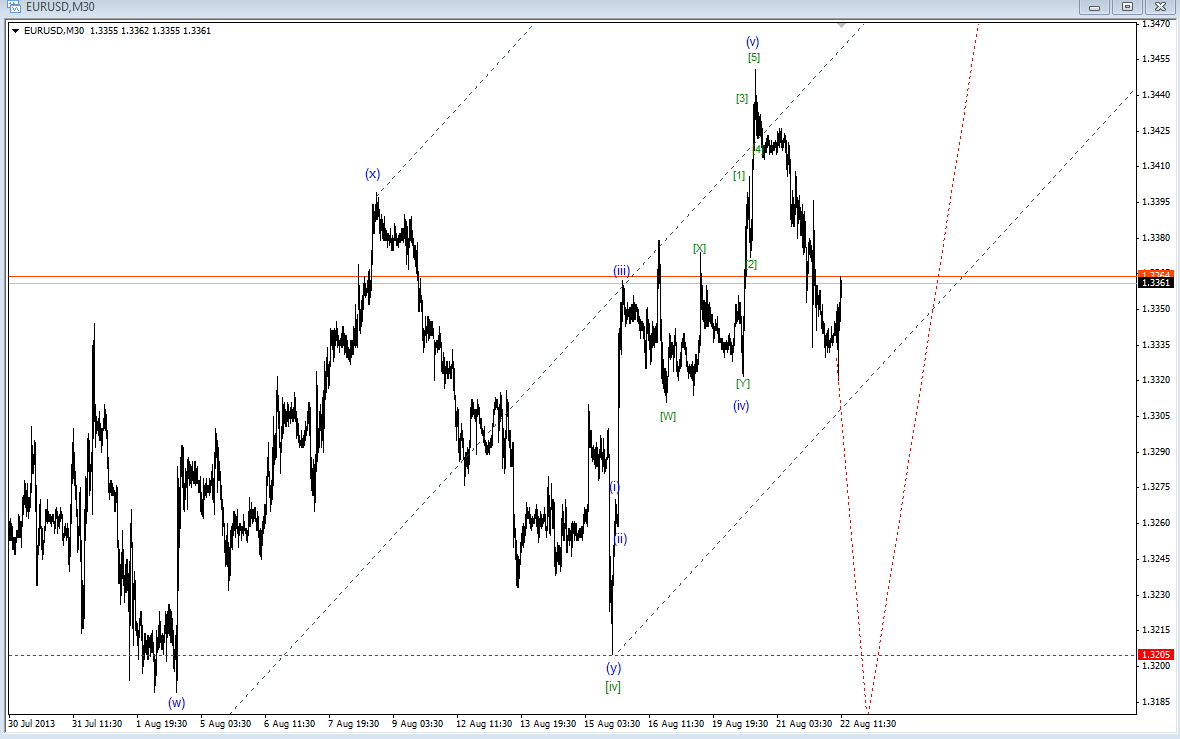The image size is (1180, 739).
Task: Select the 1.3361 current price tag
Action: 1155,282
